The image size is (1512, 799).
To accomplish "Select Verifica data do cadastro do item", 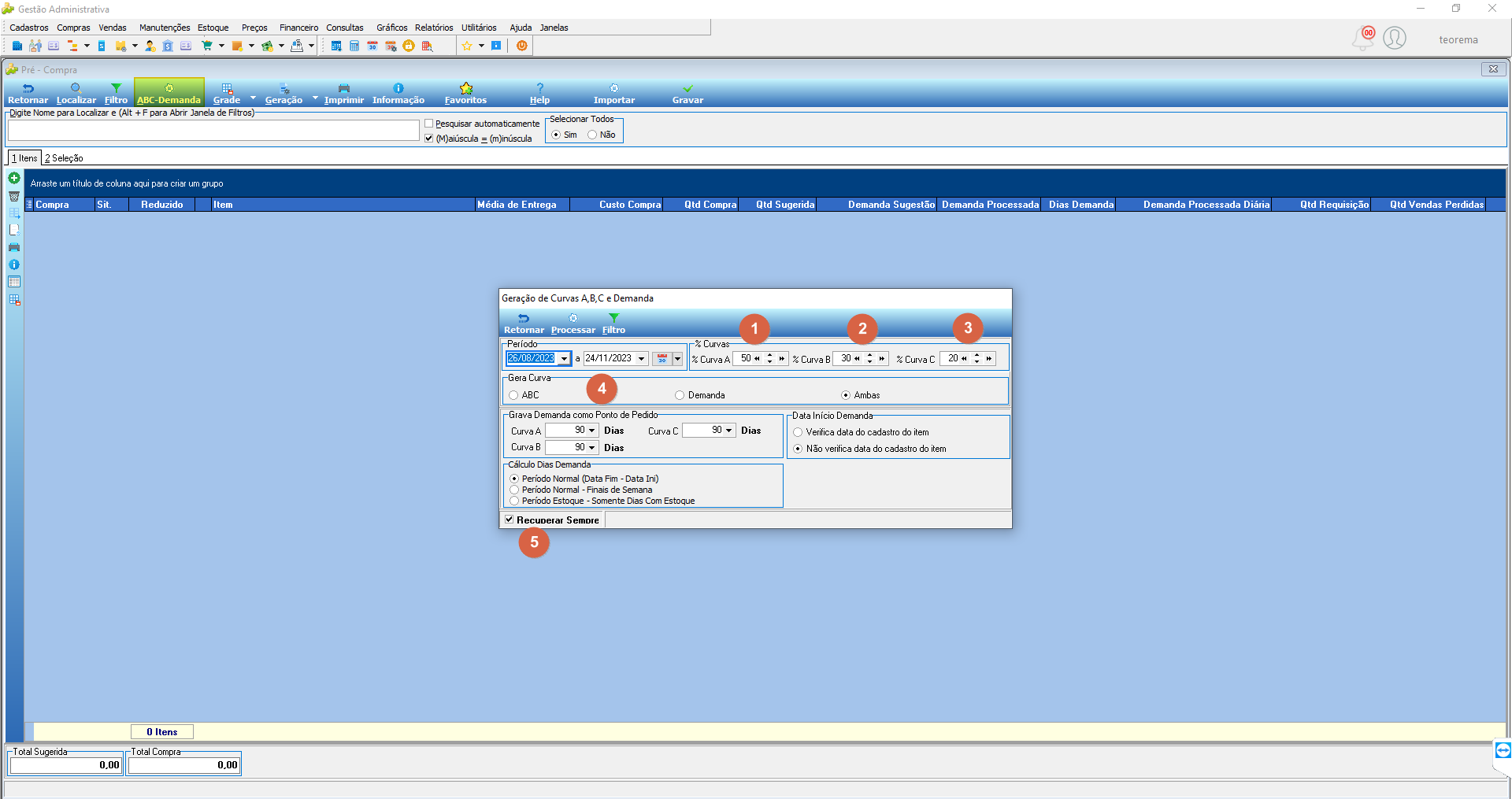I will (x=798, y=432).
